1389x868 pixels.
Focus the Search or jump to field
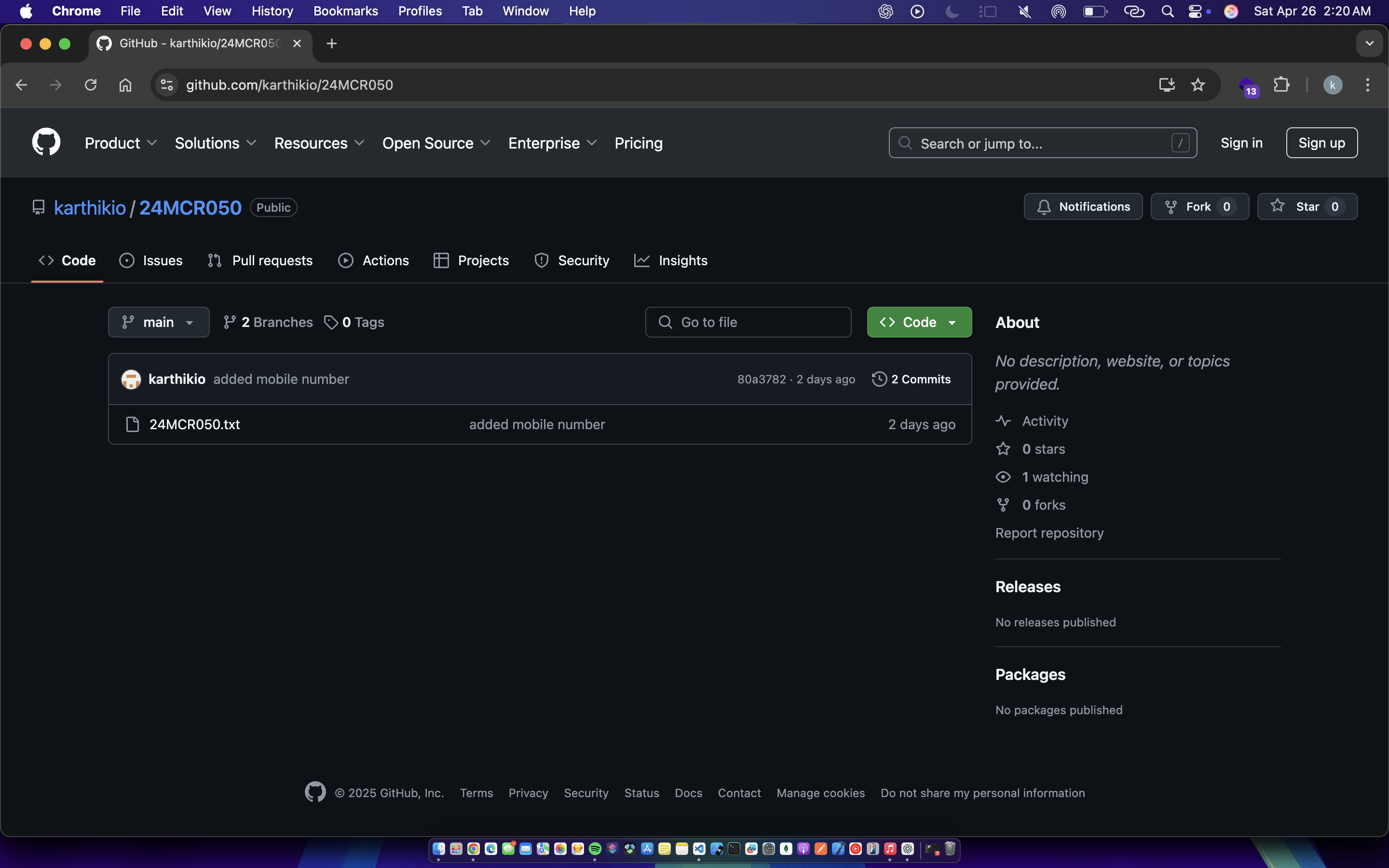click(x=1042, y=143)
